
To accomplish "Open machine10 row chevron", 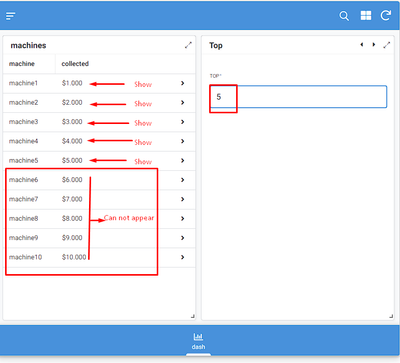I will coord(182,257).
